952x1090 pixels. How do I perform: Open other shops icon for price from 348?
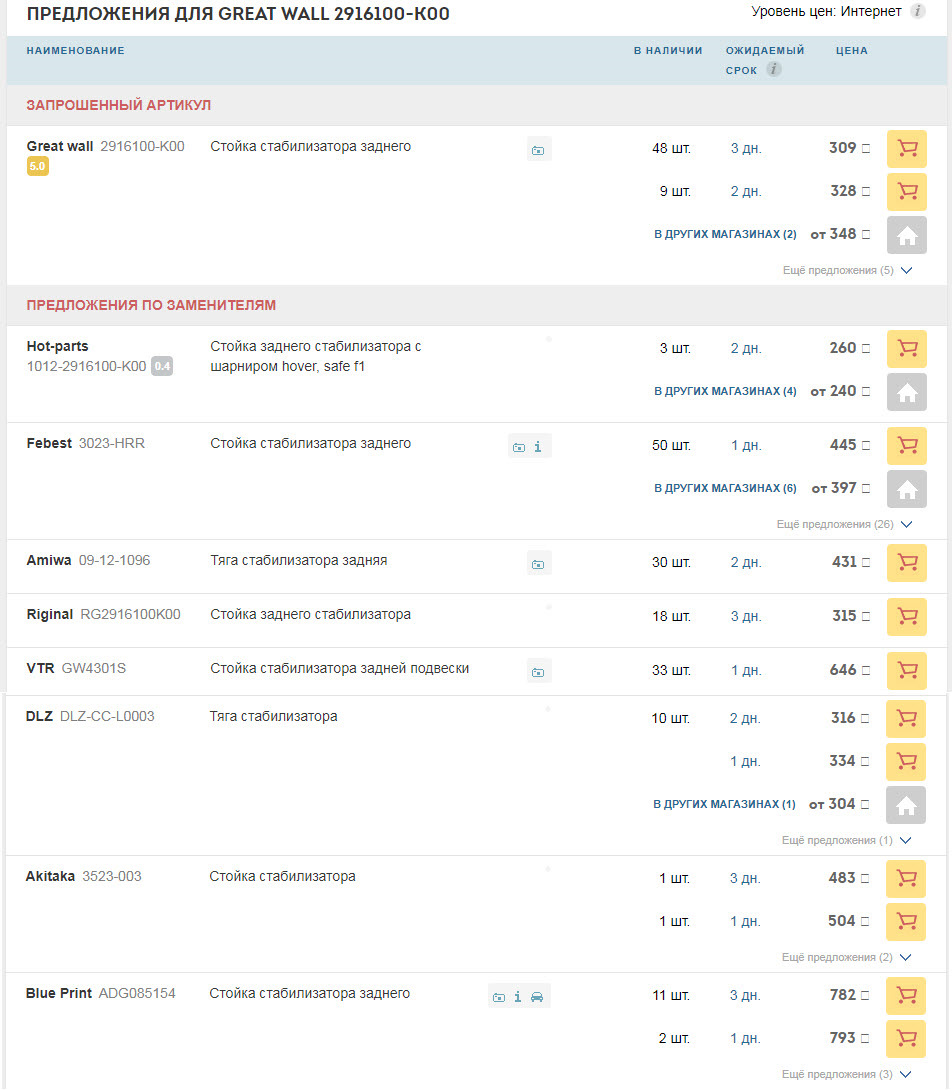point(907,235)
